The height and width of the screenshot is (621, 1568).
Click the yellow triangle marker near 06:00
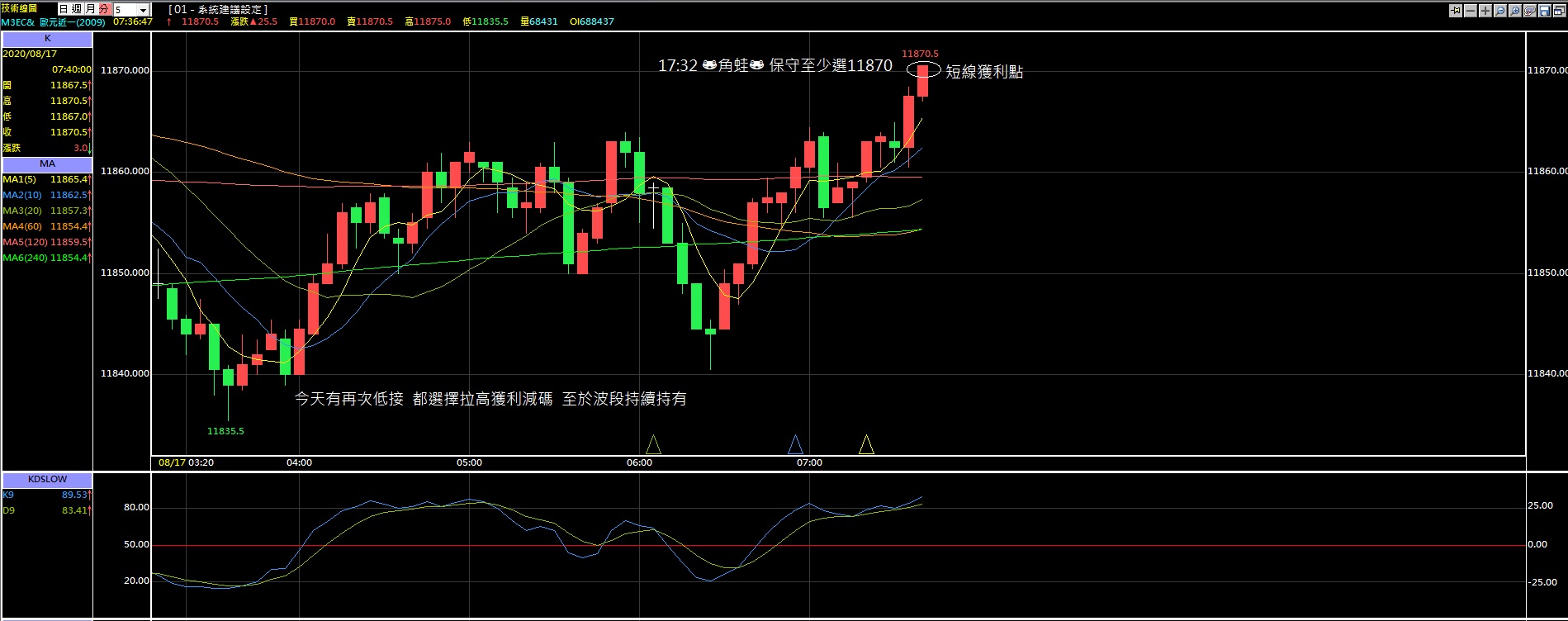653,445
